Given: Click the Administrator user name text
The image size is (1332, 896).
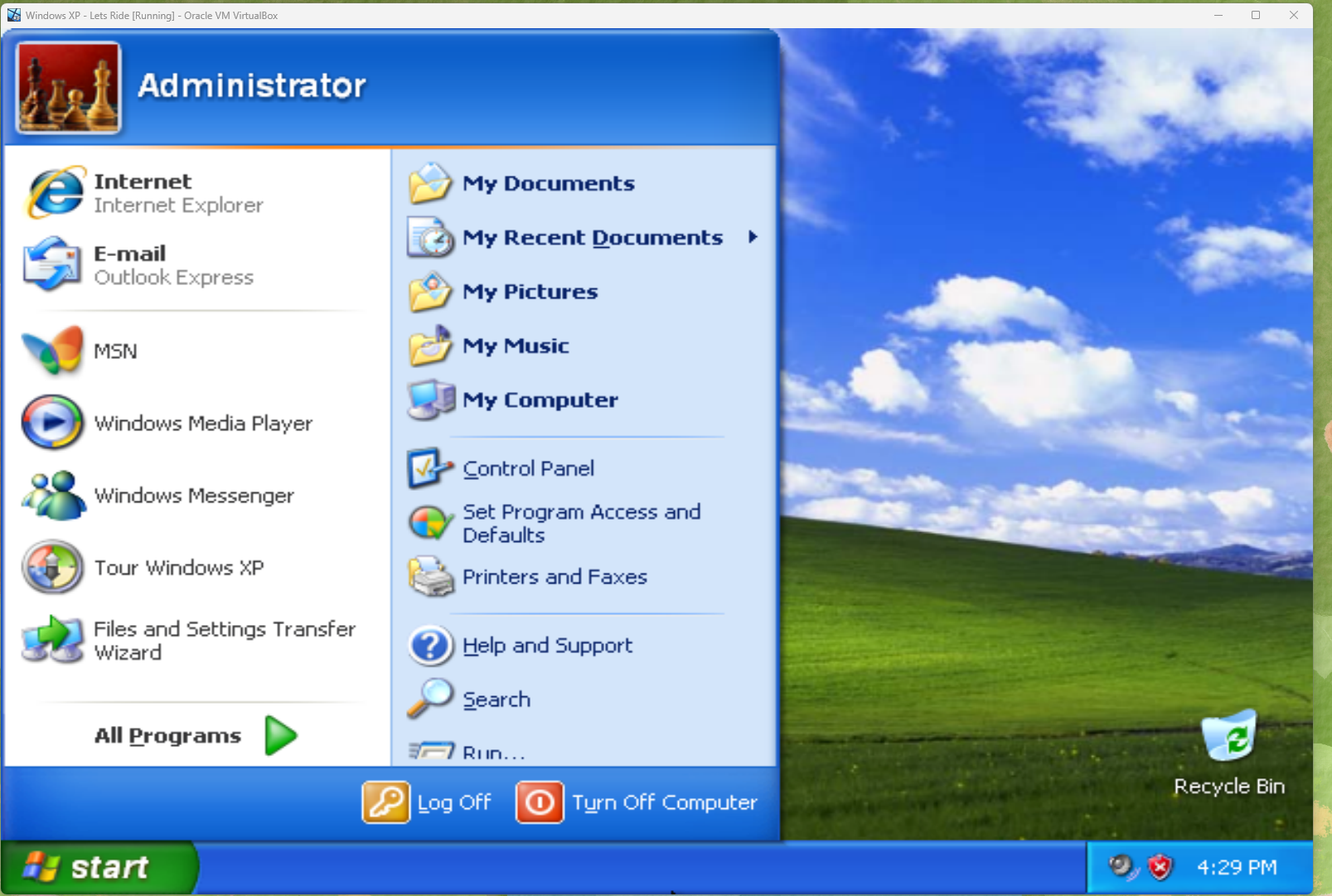Looking at the screenshot, I should point(252,85).
